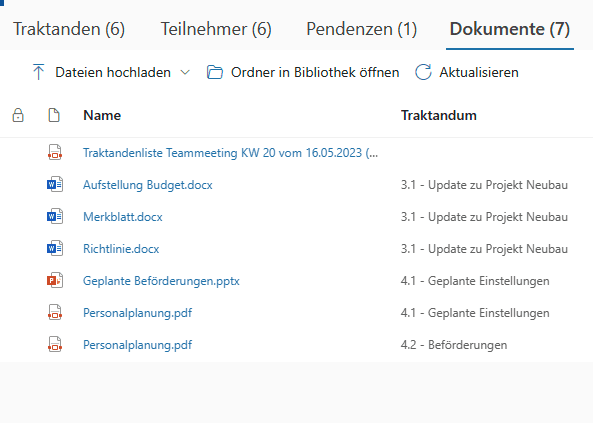Viewport: 593px width, 423px height.
Task: Click PDF icon beside Traktandenliste Teammeeting
Action: click(x=55, y=152)
